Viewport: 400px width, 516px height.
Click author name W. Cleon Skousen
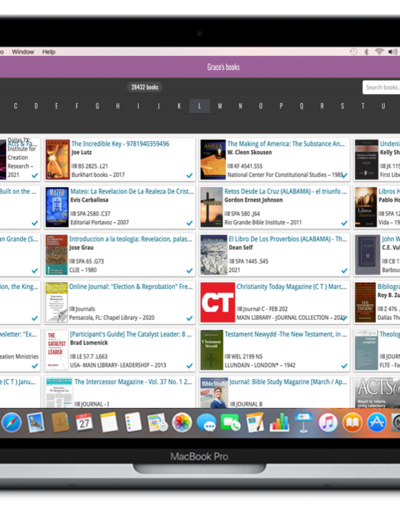(250, 152)
